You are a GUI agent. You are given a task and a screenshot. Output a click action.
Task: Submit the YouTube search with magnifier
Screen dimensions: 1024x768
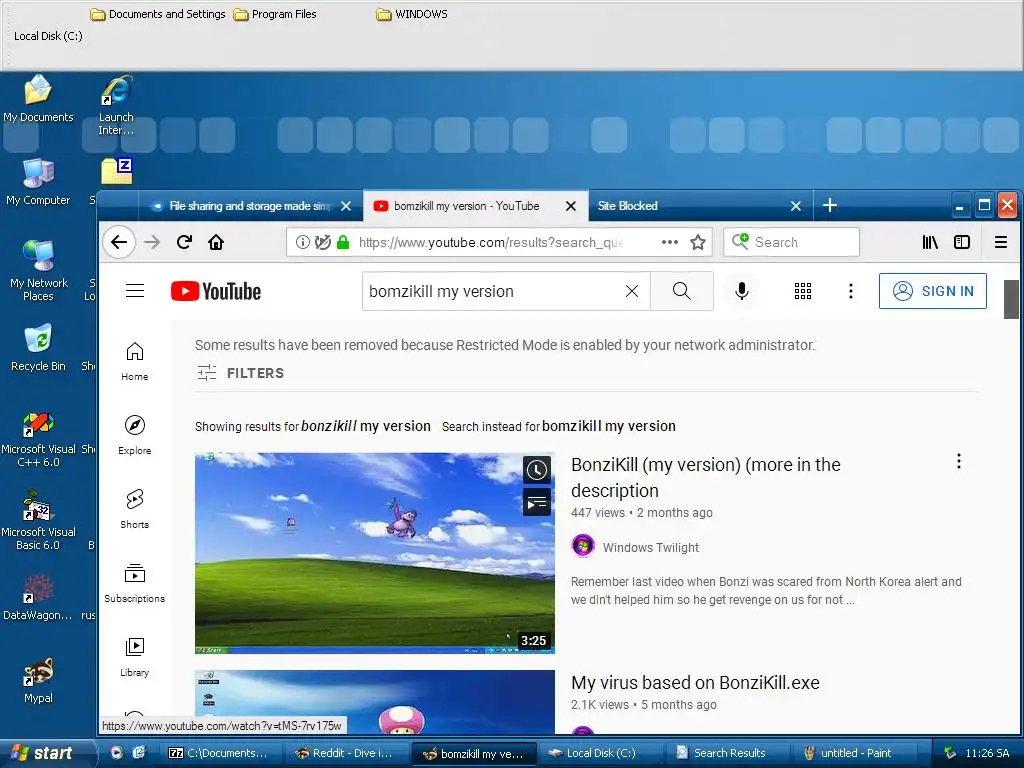(x=682, y=291)
